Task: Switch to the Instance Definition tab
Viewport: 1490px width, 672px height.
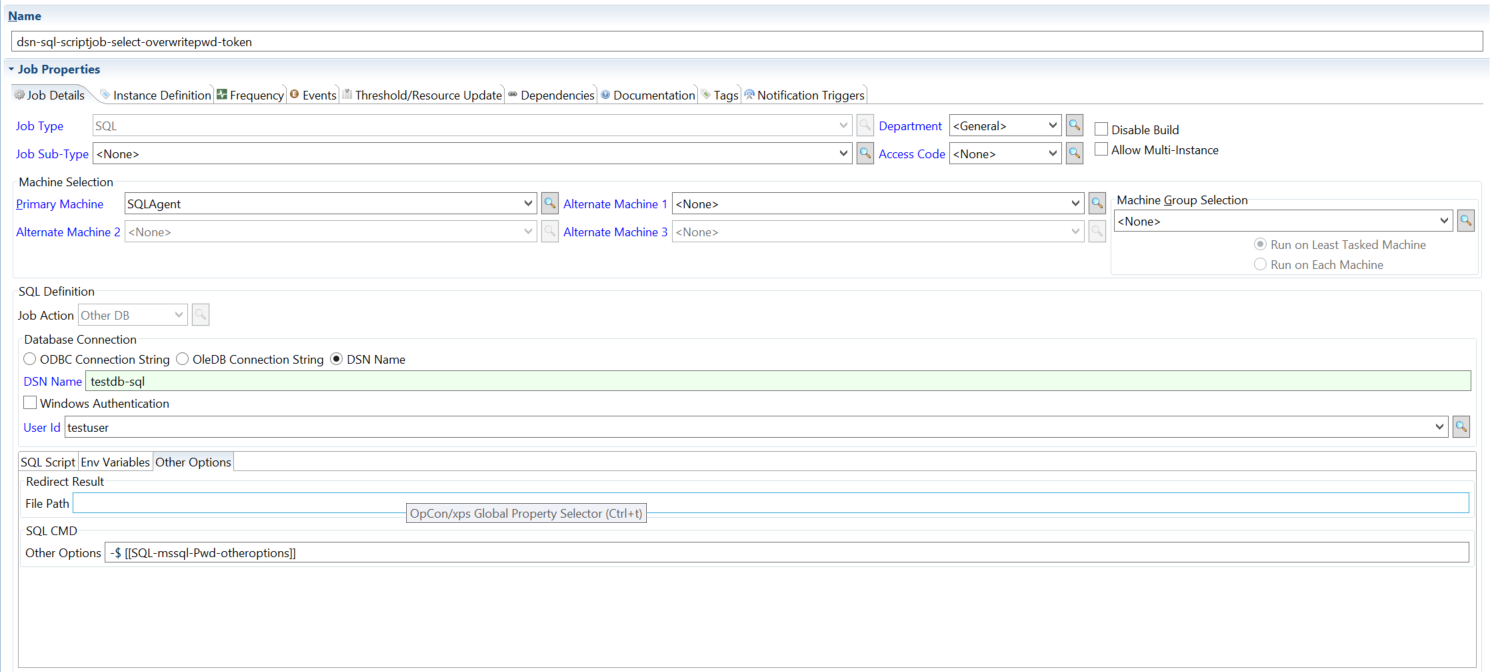Action: (155, 95)
